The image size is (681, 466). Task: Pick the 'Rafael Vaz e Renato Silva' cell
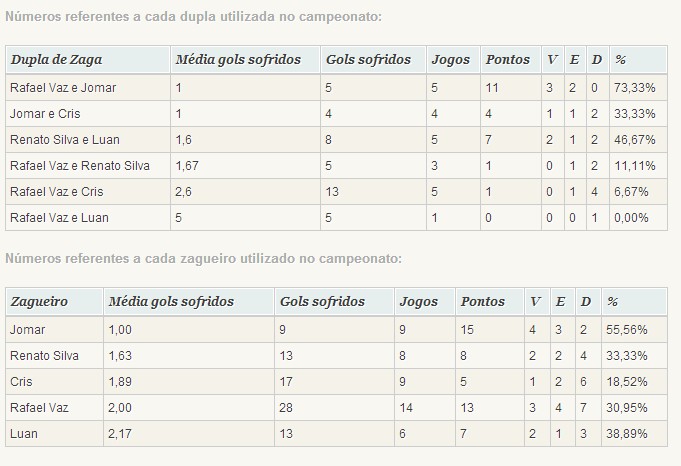[x=80, y=166]
